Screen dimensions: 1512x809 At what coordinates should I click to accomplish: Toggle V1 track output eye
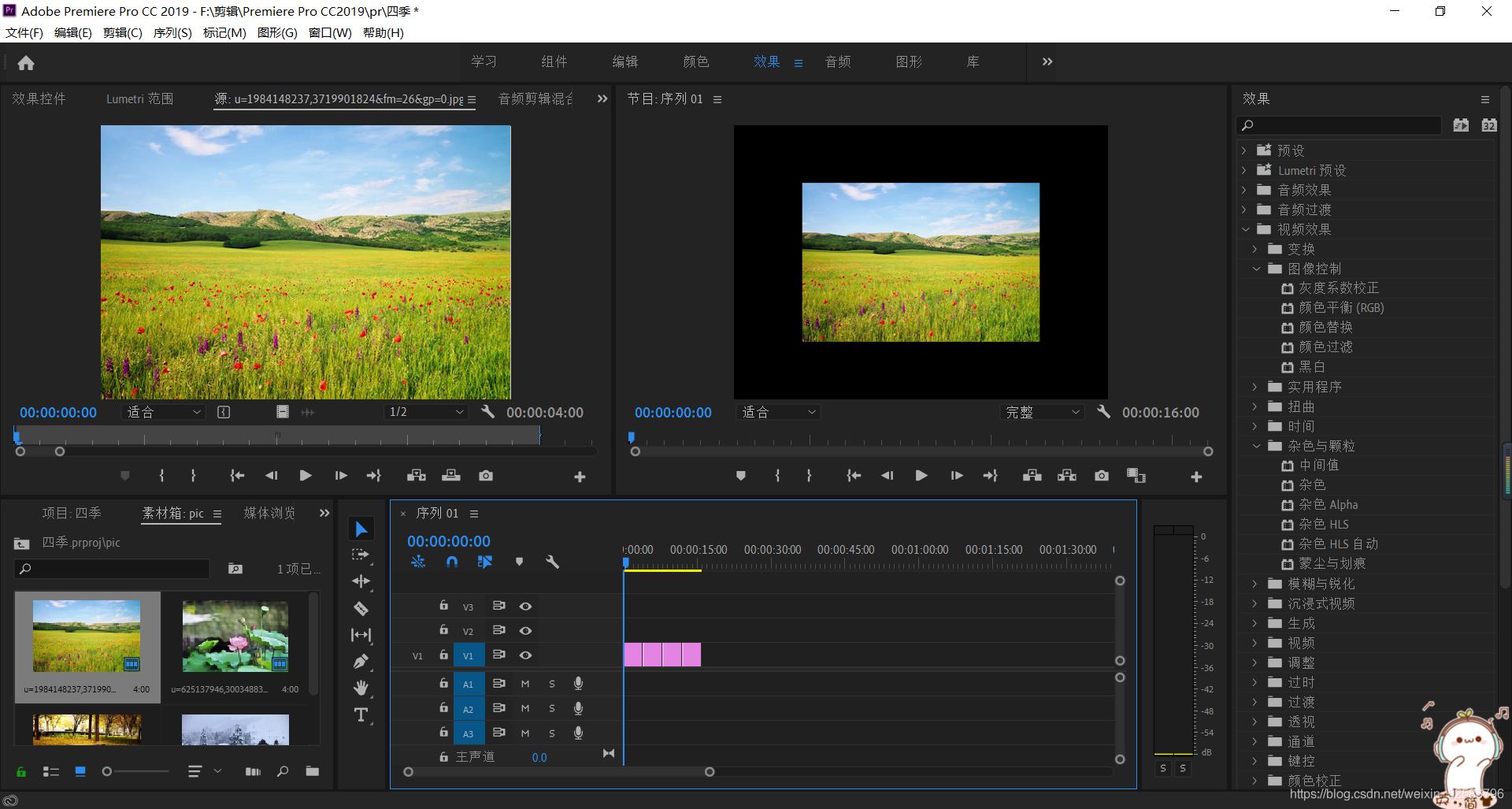pyautogui.click(x=525, y=655)
